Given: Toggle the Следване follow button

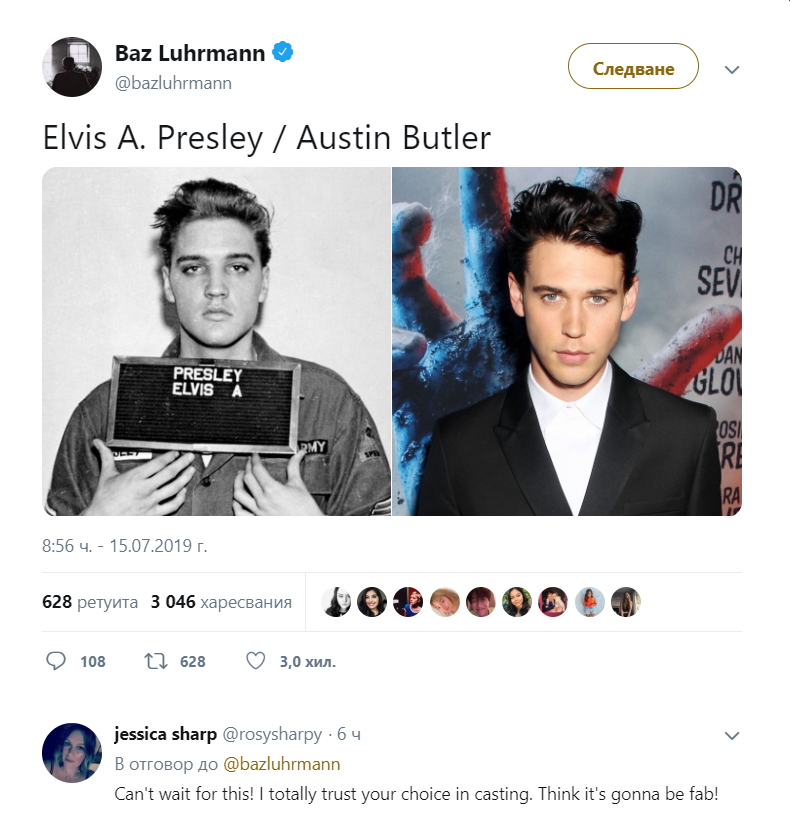Looking at the screenshot, I should point(633,66).
